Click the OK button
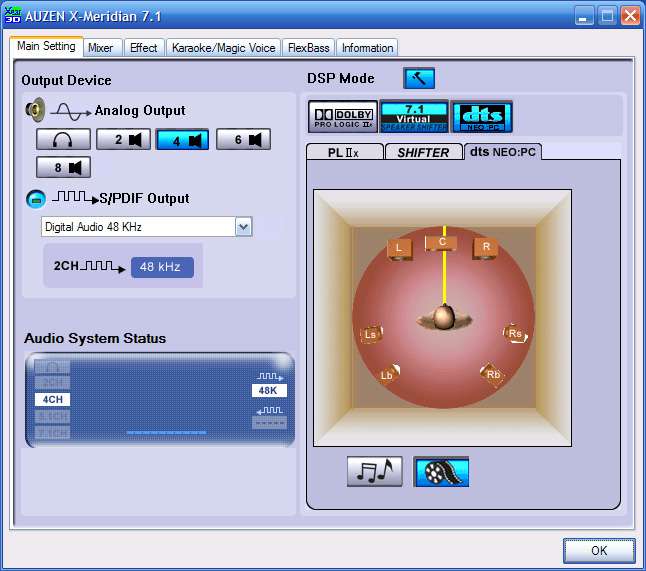Image resolution: width=646 pixels, height=571 pixels. 599,550
